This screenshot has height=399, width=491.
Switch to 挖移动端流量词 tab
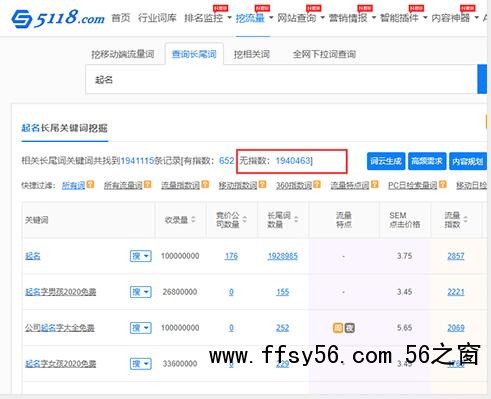click(x=123, y=54)
